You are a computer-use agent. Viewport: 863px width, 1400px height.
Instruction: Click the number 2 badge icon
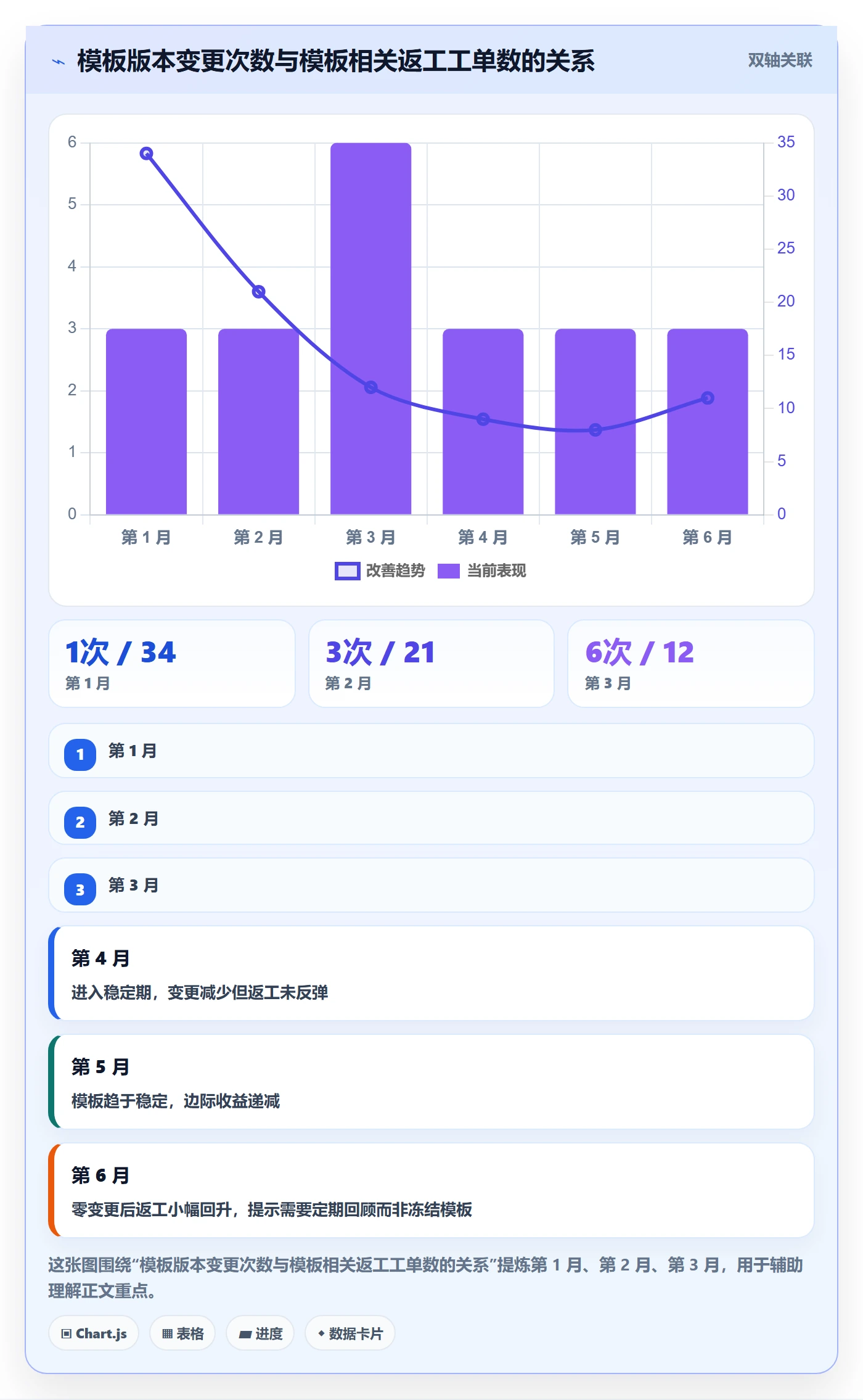coord(80,823)
